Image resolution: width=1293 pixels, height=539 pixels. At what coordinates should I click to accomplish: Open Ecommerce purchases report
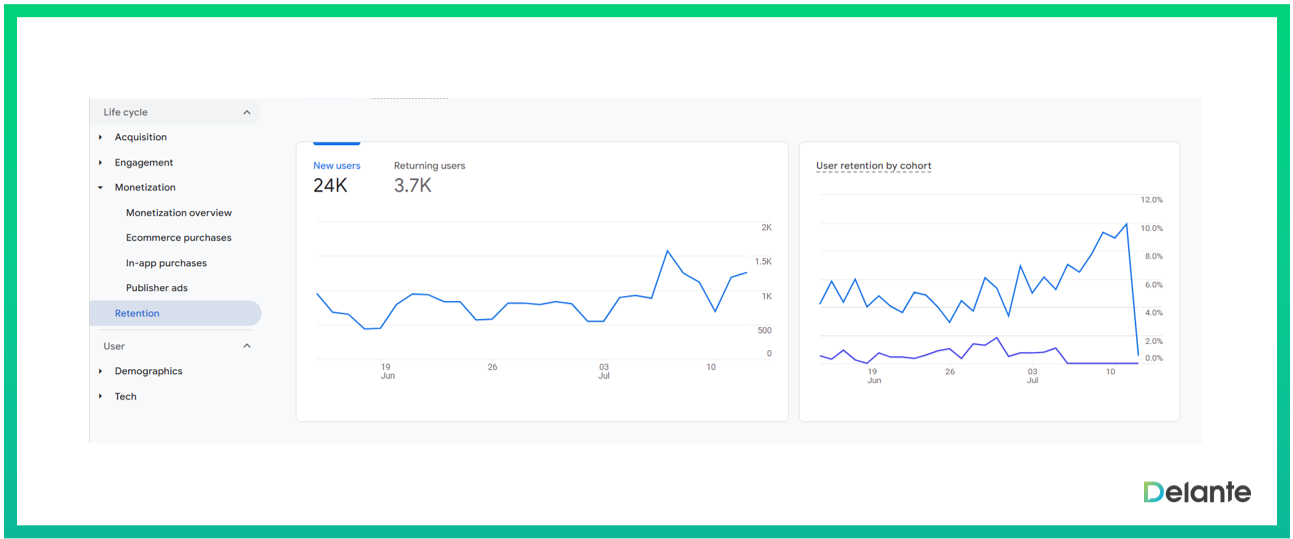pyautogui.click(x=178, y=238)
